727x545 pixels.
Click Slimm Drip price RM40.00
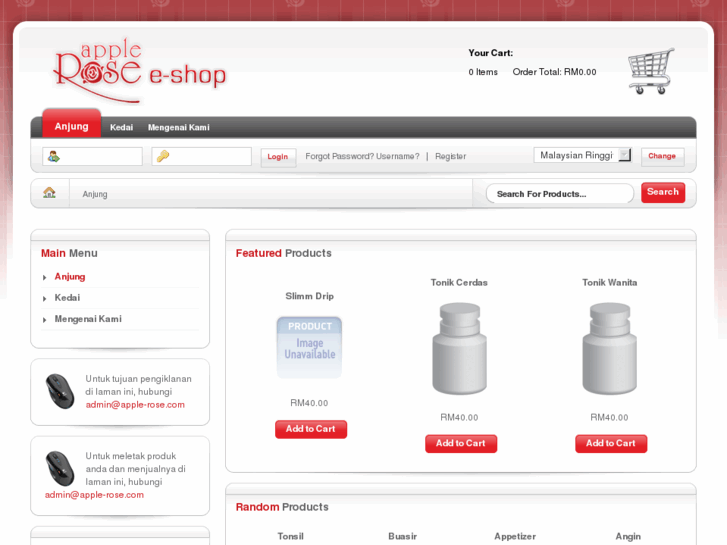pos(309,403)
